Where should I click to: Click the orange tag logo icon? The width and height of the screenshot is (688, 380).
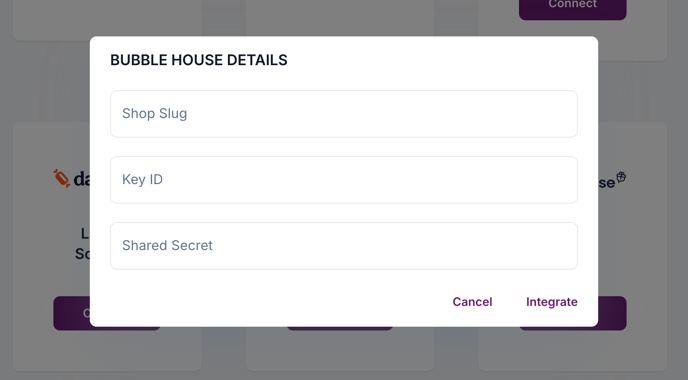click(x=62, y=178)
